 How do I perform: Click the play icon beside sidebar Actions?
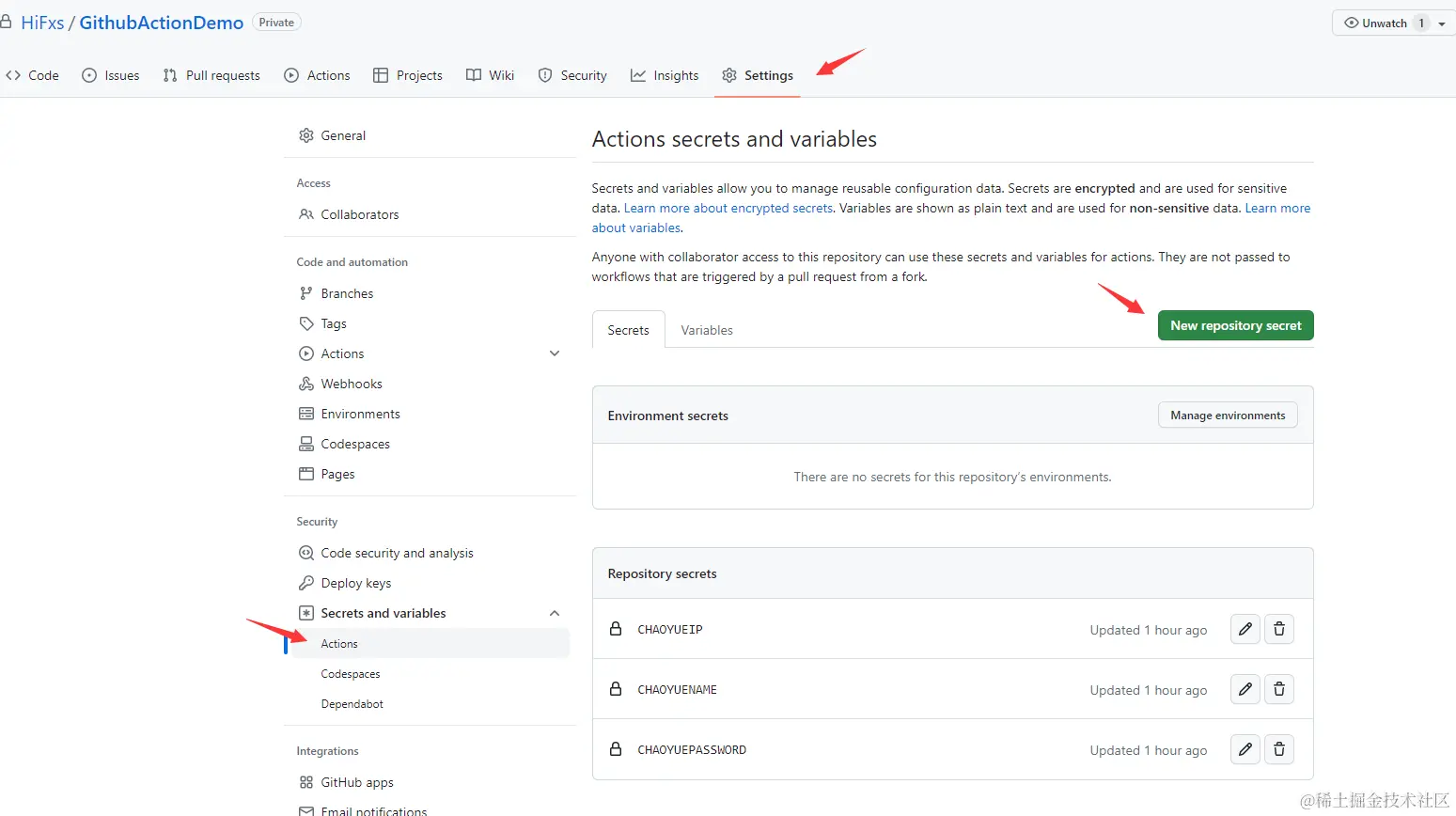(306, 353)
